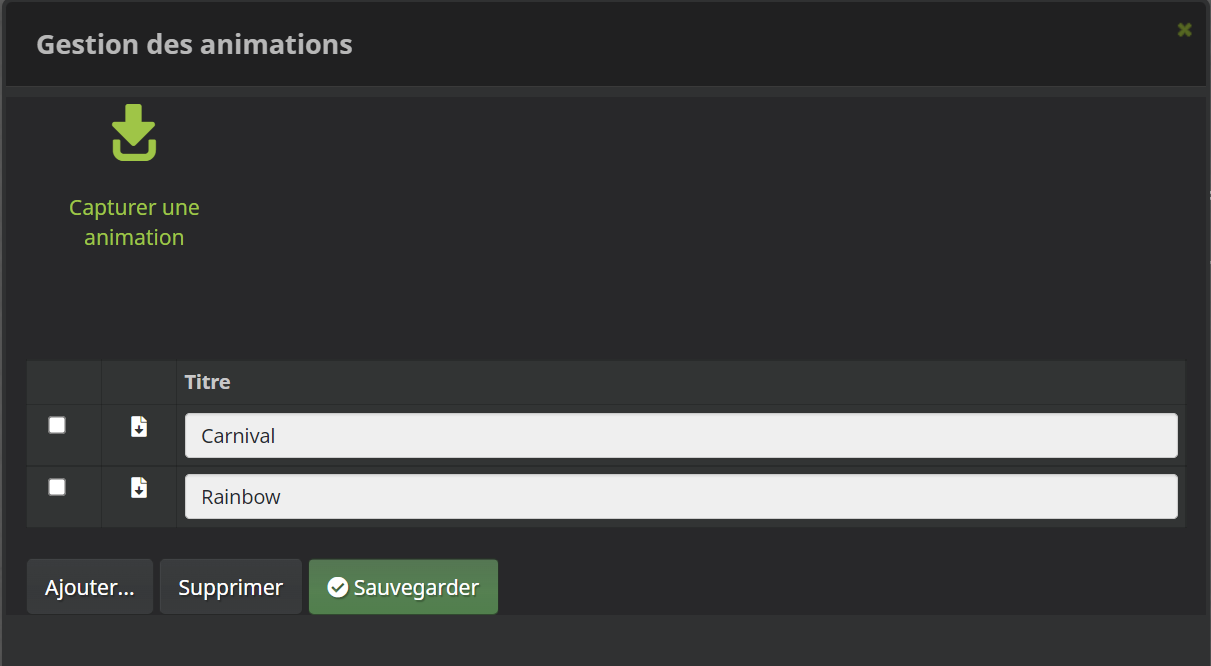Click the table cell surrounding Rainbow's download icon
This screenshot has width=1211, height=666.
(139, 497)
